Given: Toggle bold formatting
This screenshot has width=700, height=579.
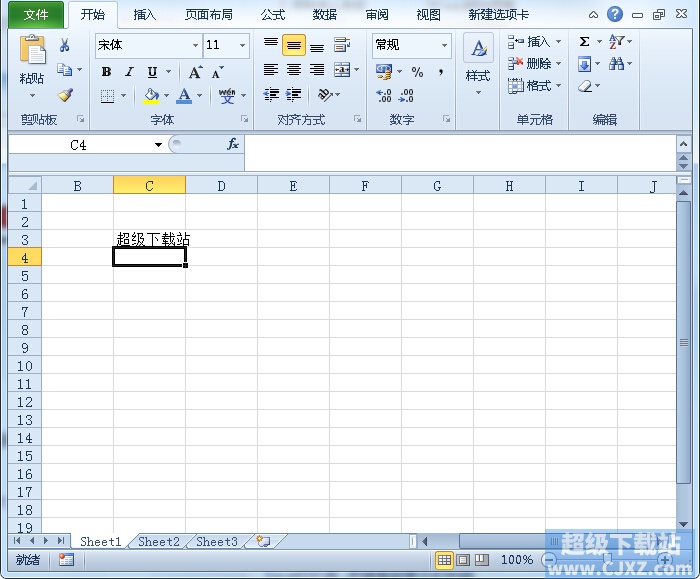Looking at the screenshot, I should 106,72.
